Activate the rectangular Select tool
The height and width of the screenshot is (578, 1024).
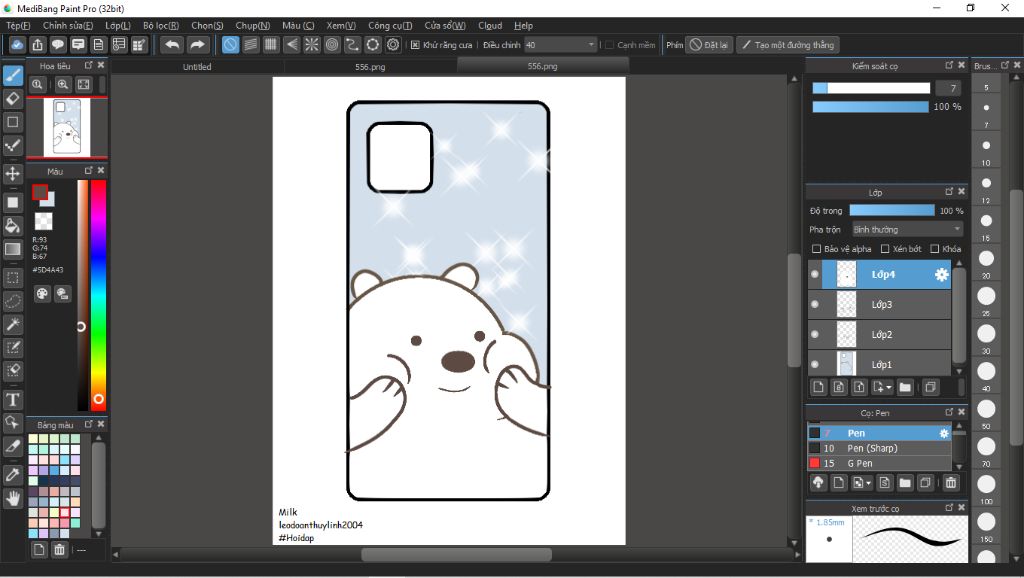pyautogui.click(x=12, y=278)
